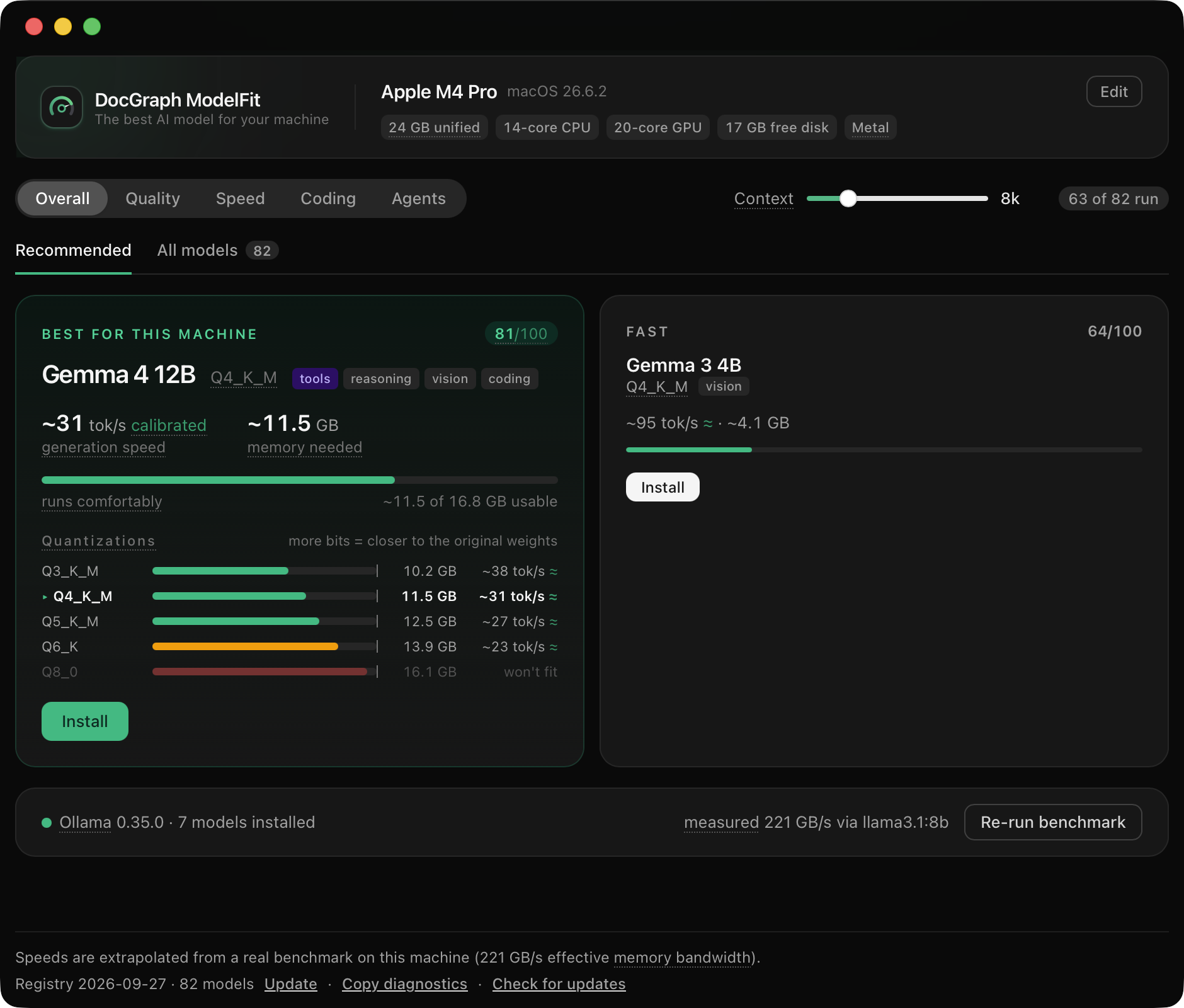
Task: Click the Re-run benchmark button
Action: pos(1053,822)
